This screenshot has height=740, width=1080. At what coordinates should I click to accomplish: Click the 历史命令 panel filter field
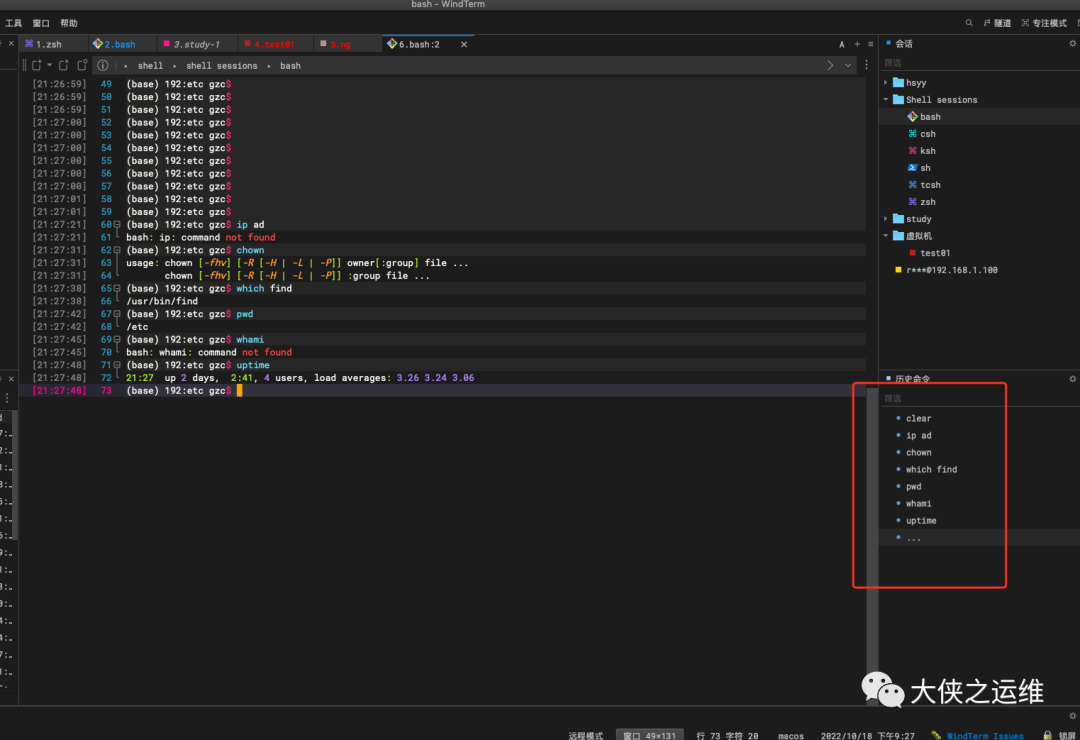pyautogui.click(x=979, y=398)
